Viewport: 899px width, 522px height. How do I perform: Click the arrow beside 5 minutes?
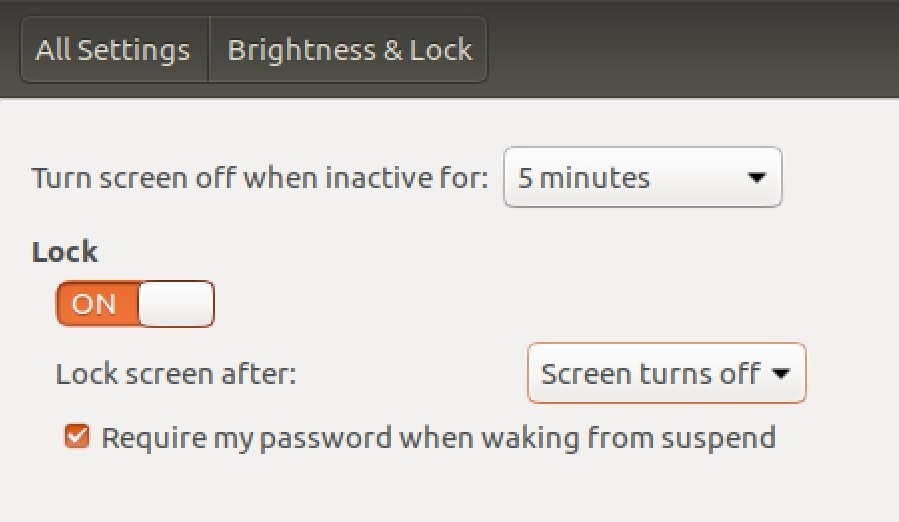(x=757, y=178)
